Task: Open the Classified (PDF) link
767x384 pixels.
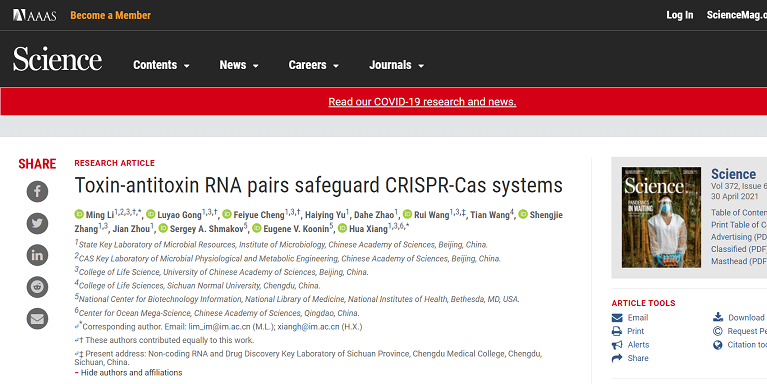Action: coord(739,249)
